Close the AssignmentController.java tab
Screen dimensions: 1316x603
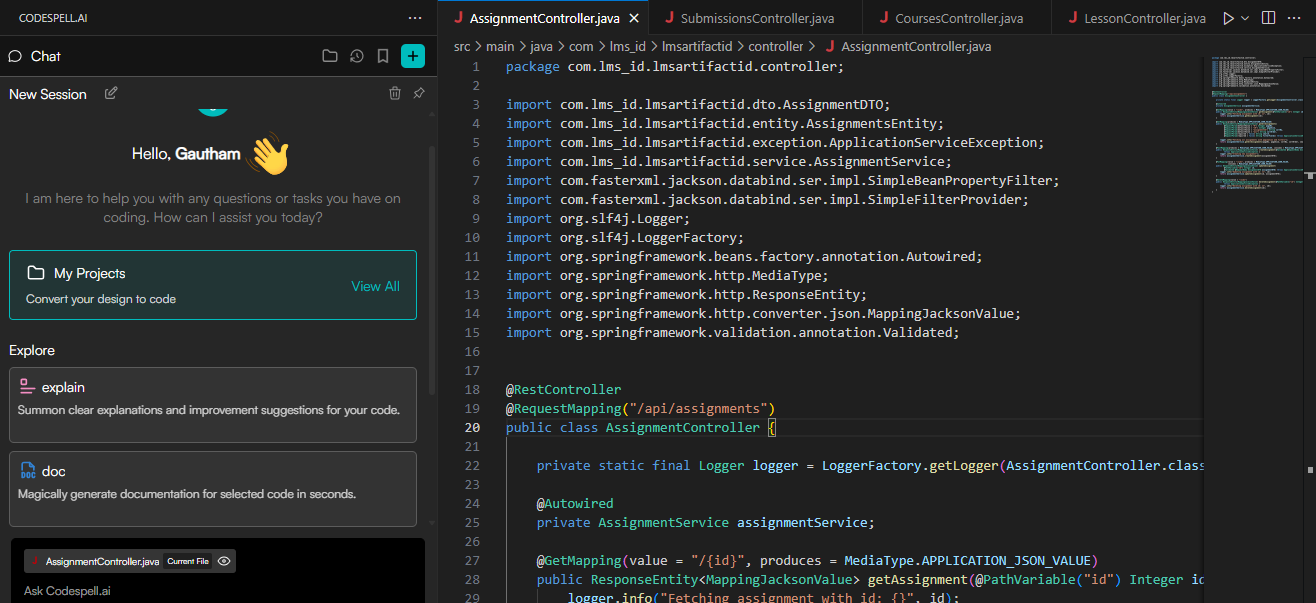click(633, 18)
